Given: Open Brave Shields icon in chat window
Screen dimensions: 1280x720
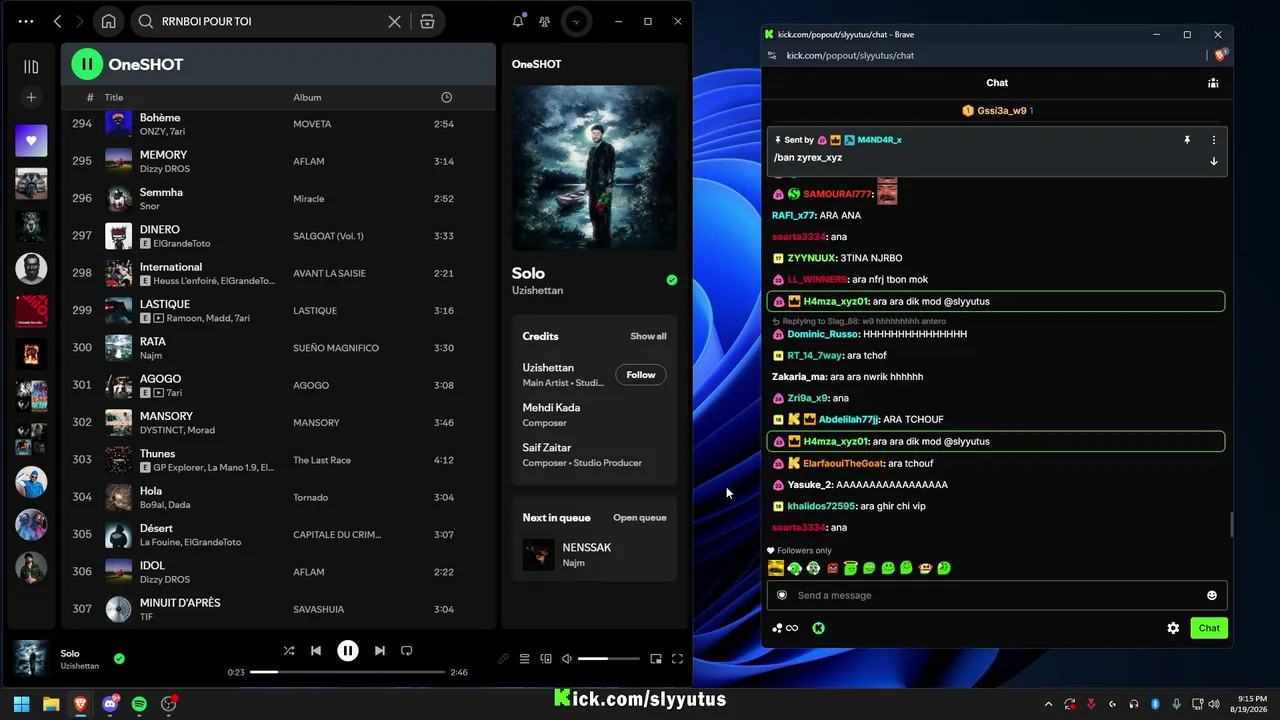Looking at the screenshot, I should click(1221, 55).
